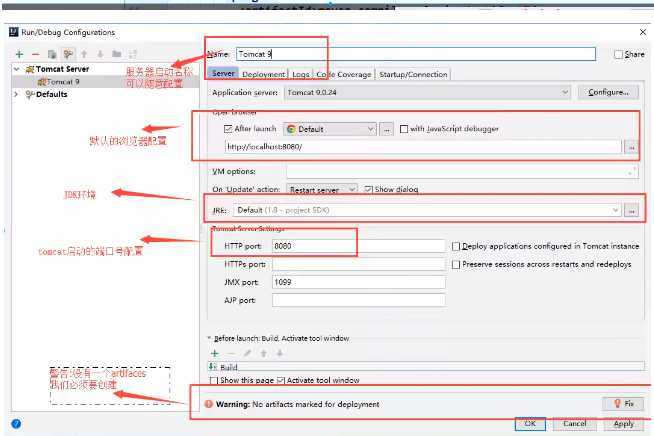Edit the before-launch task with pencil icon
654x436 pixels.
(247, 353)
